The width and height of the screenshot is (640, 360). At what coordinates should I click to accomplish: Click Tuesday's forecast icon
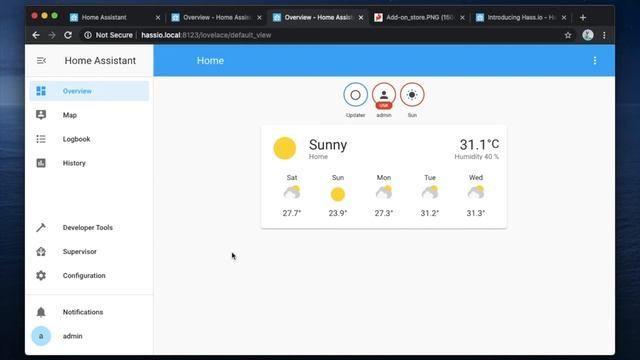(430, 193)
